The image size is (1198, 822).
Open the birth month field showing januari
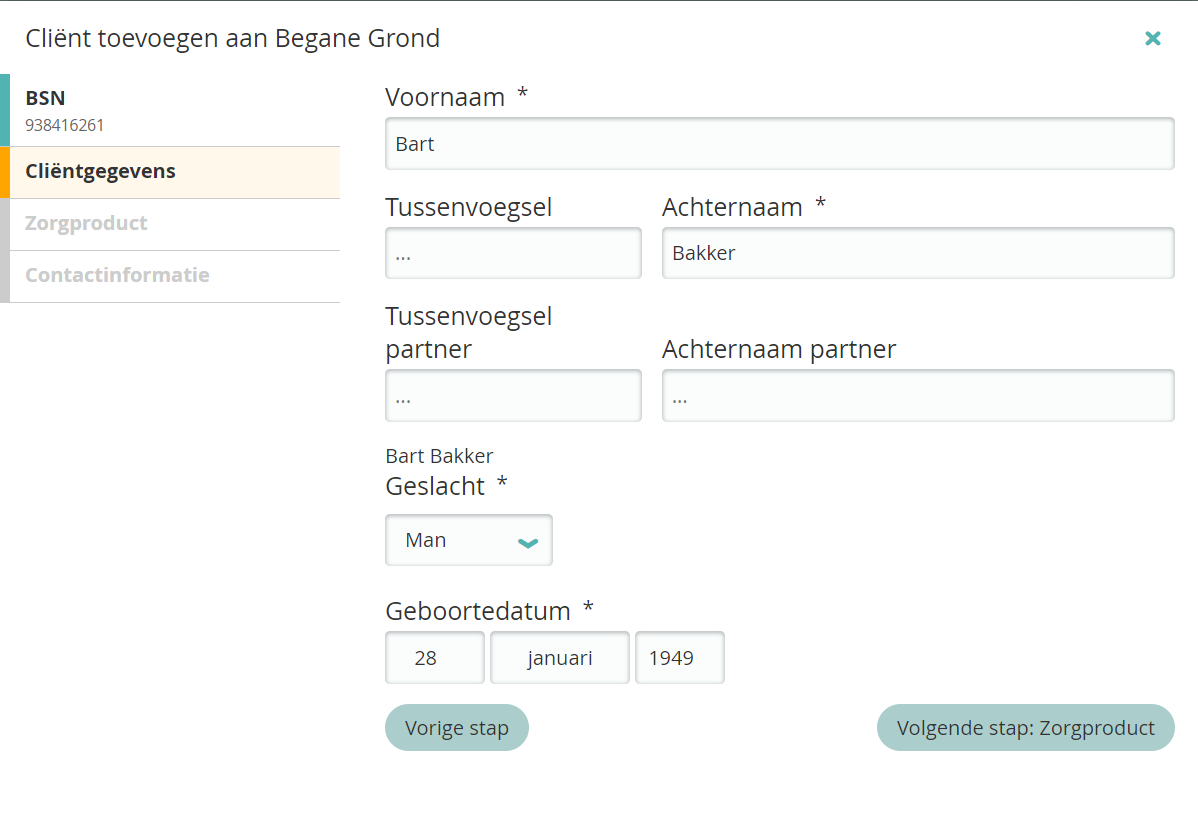click(x=559, y=658)
